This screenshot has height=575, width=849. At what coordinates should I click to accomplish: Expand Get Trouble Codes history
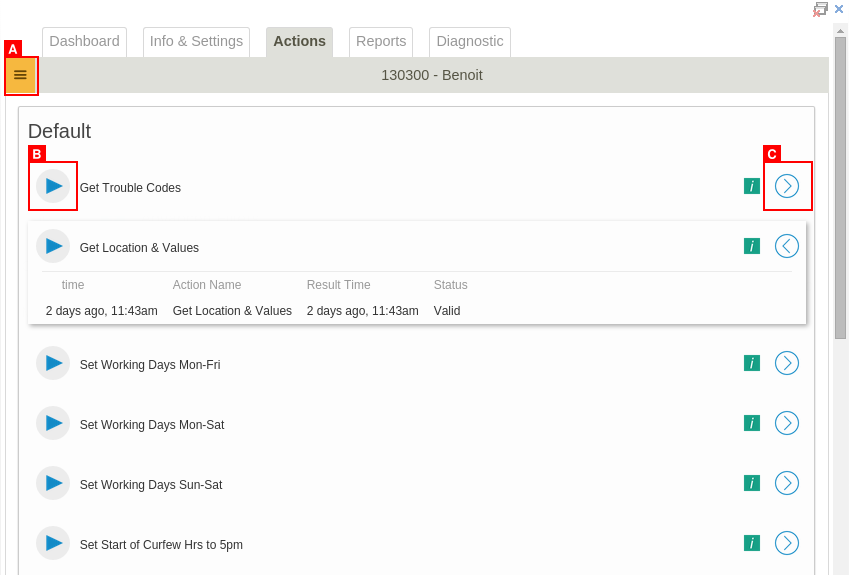(x=787, y=186)
